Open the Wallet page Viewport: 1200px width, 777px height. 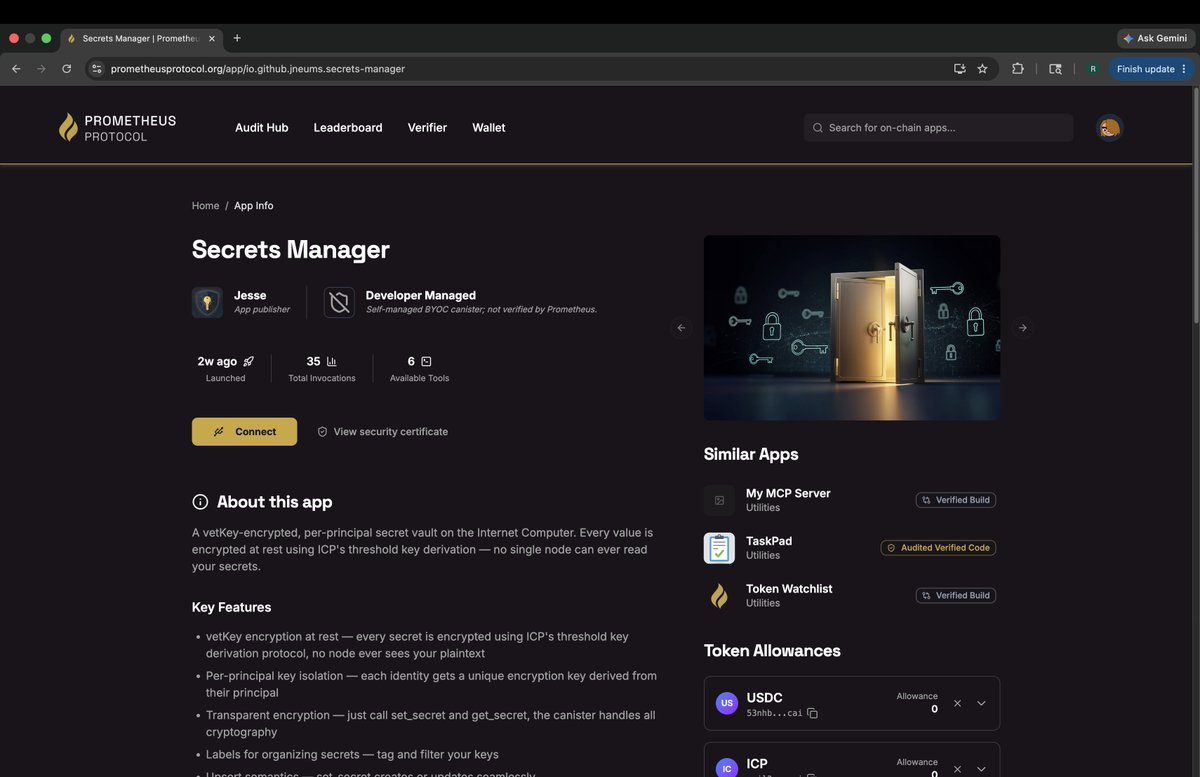[x=489, y=128]
